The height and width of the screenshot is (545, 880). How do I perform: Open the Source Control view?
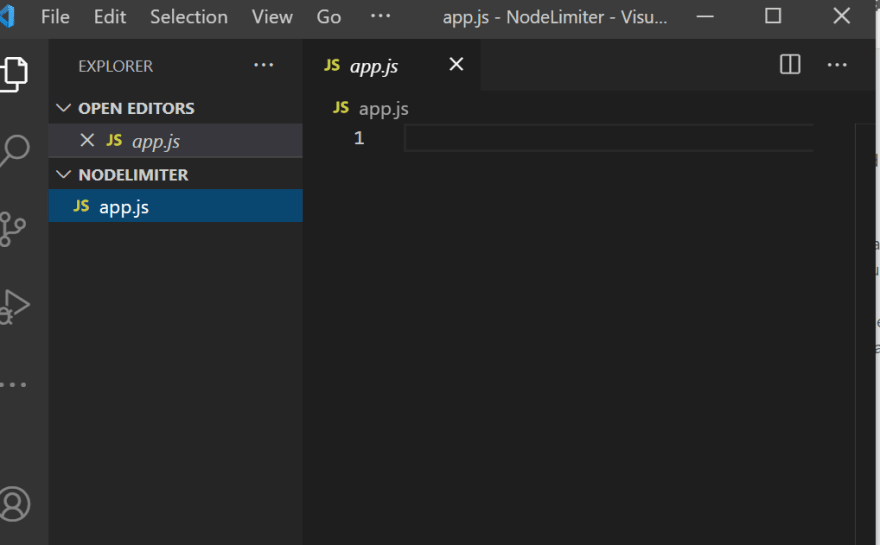pos(12,229)
